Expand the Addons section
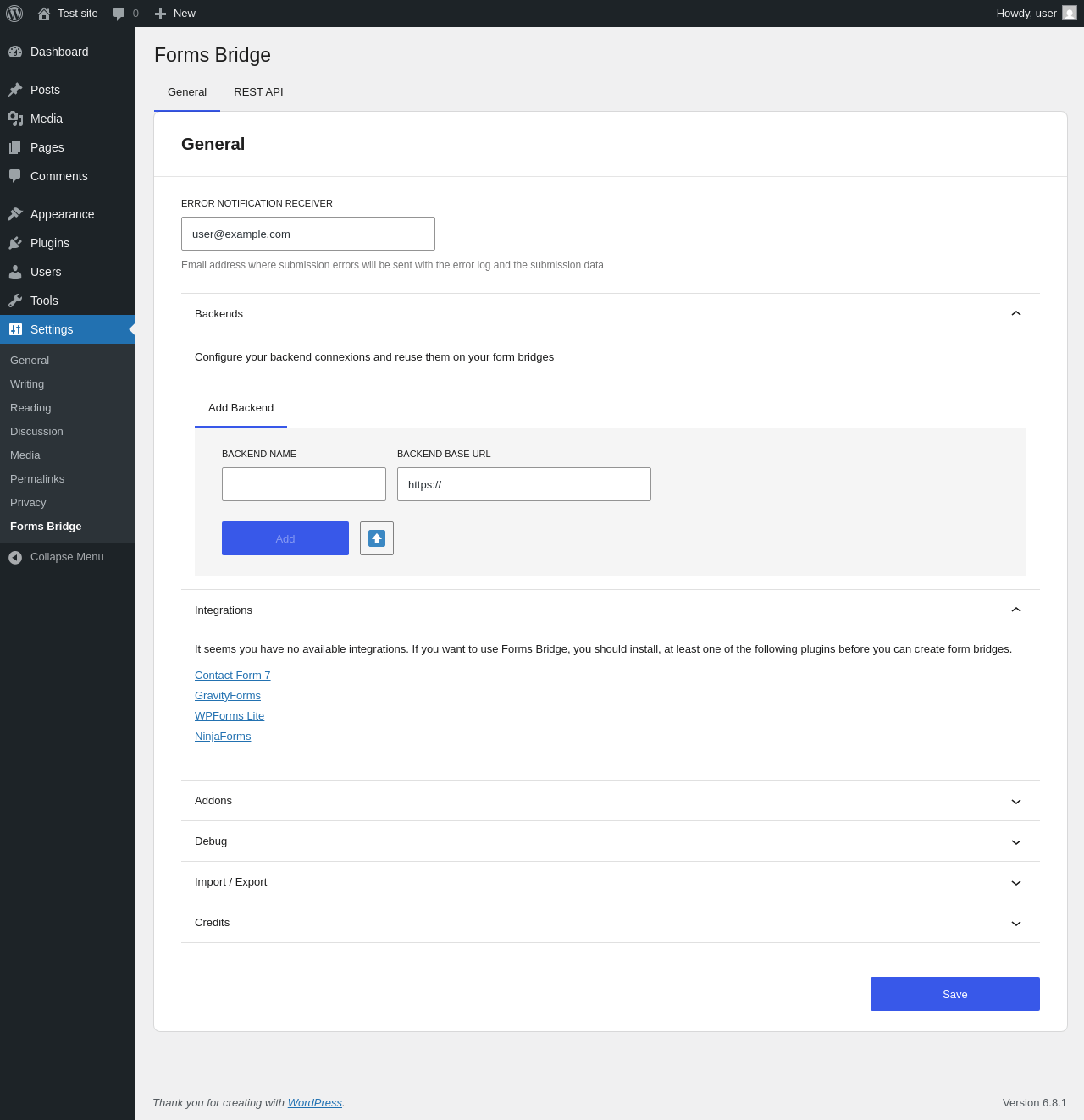Viewport: 1084px width, 1120px height. [x=611, y=801]
